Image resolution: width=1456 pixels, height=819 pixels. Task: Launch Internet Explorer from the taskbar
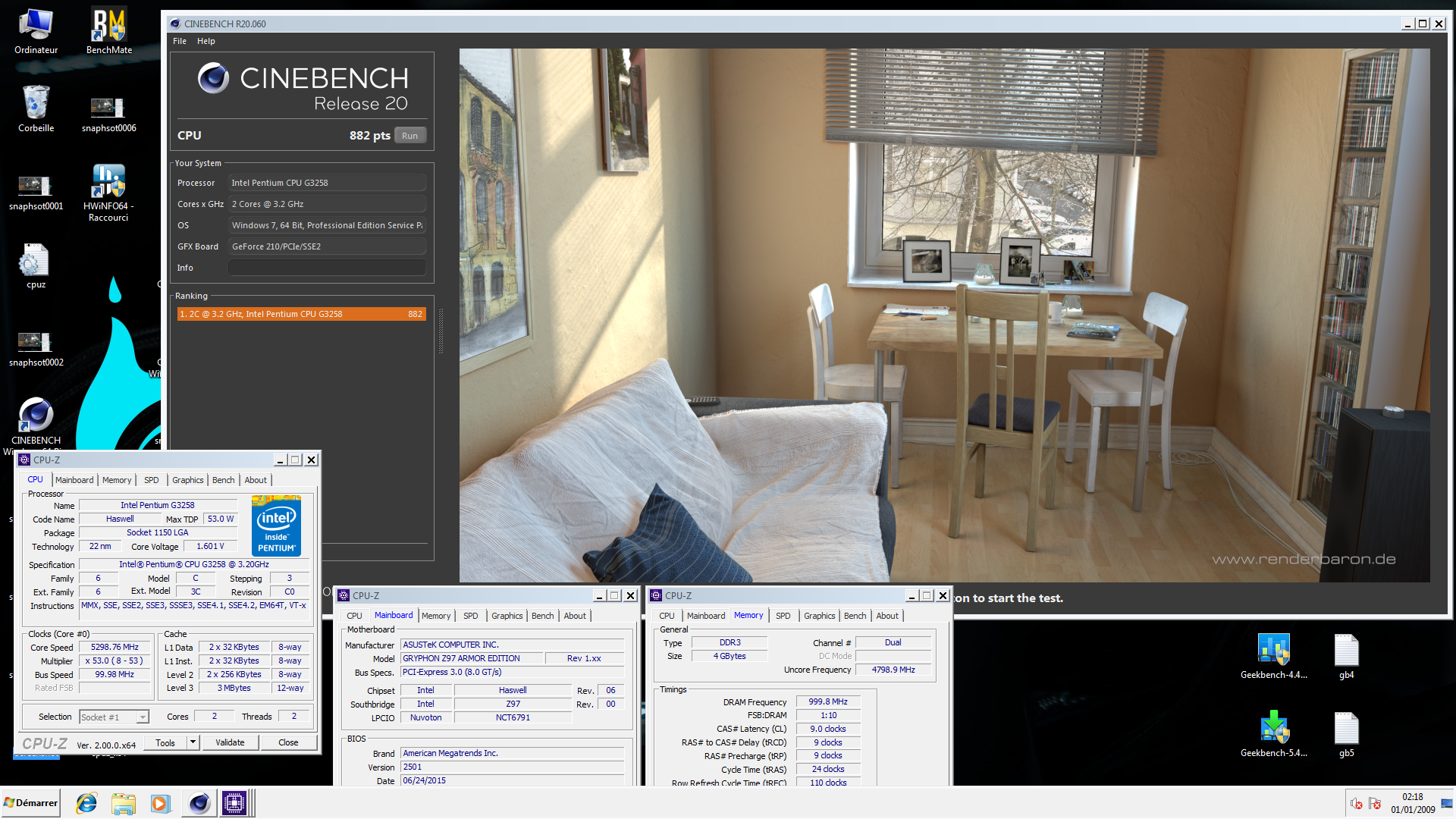pyautogui.click(x=87, y=803)
